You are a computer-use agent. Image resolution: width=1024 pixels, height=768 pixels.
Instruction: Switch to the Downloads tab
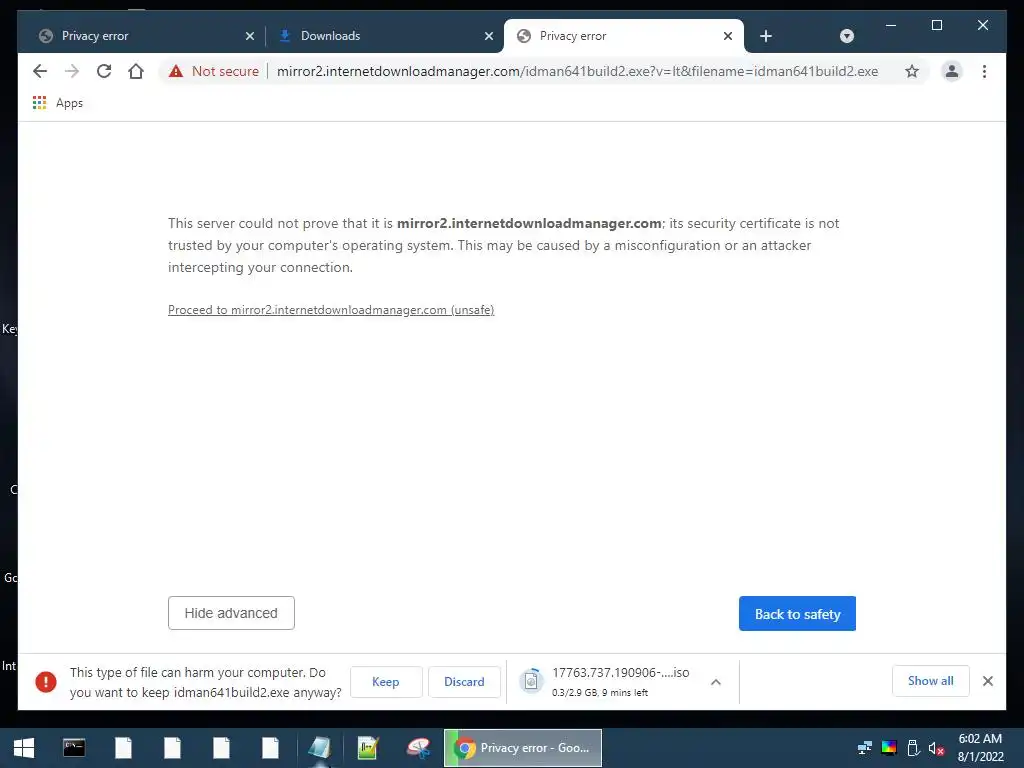point(385,36)
